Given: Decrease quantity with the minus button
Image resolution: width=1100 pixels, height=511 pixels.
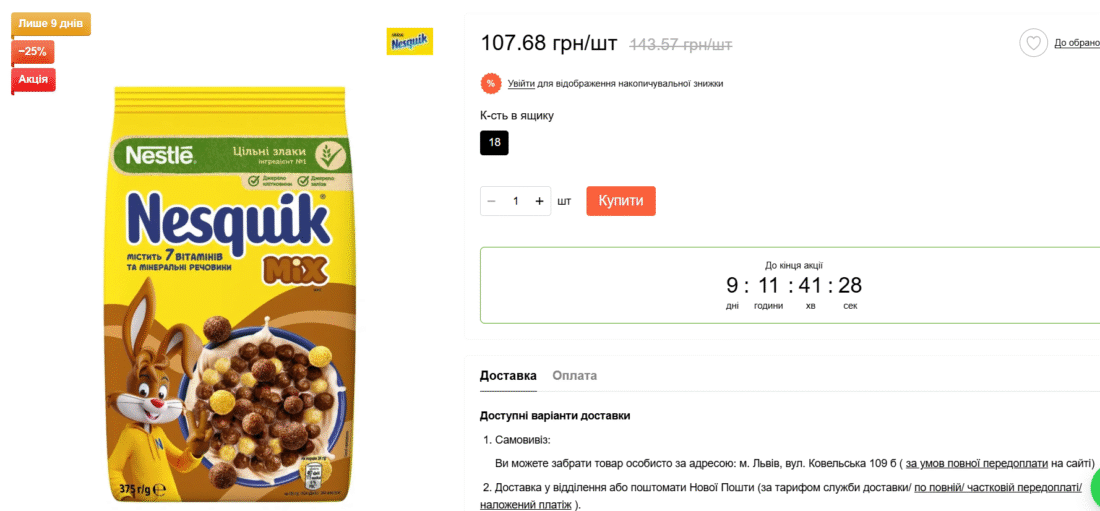Looking at the screenshot, I should 492,201.
